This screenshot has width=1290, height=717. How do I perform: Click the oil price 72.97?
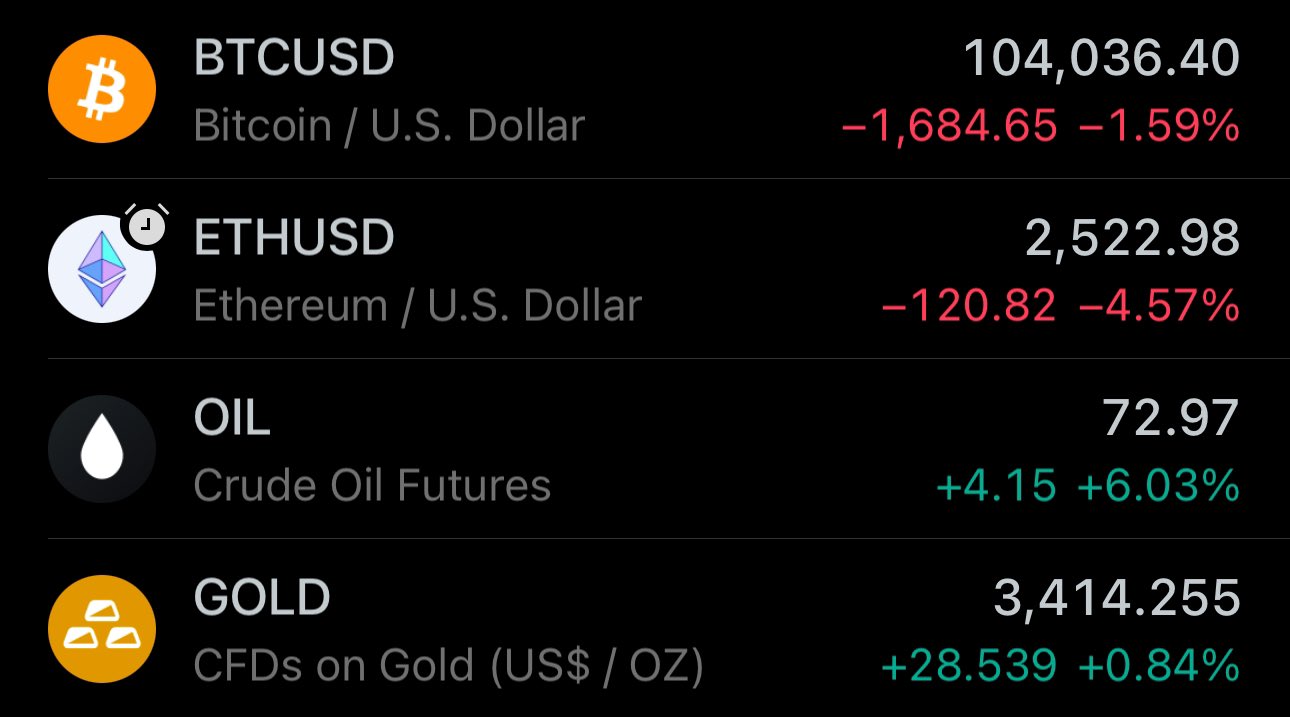point(1170,418)
